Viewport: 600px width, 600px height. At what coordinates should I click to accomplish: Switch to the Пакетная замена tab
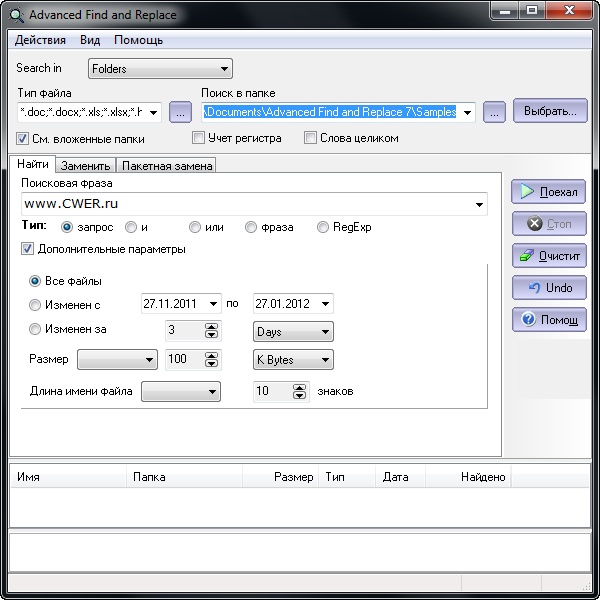click(168, 166)
